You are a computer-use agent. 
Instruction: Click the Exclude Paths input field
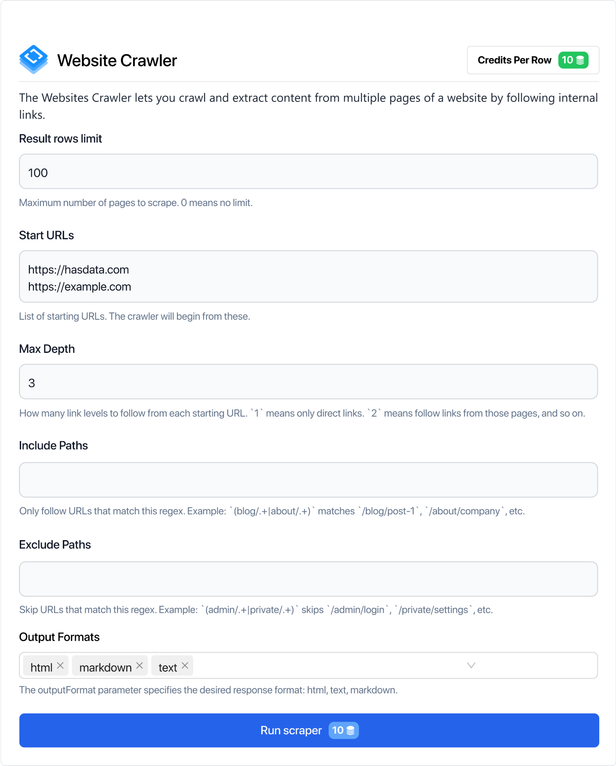(308, 580)
